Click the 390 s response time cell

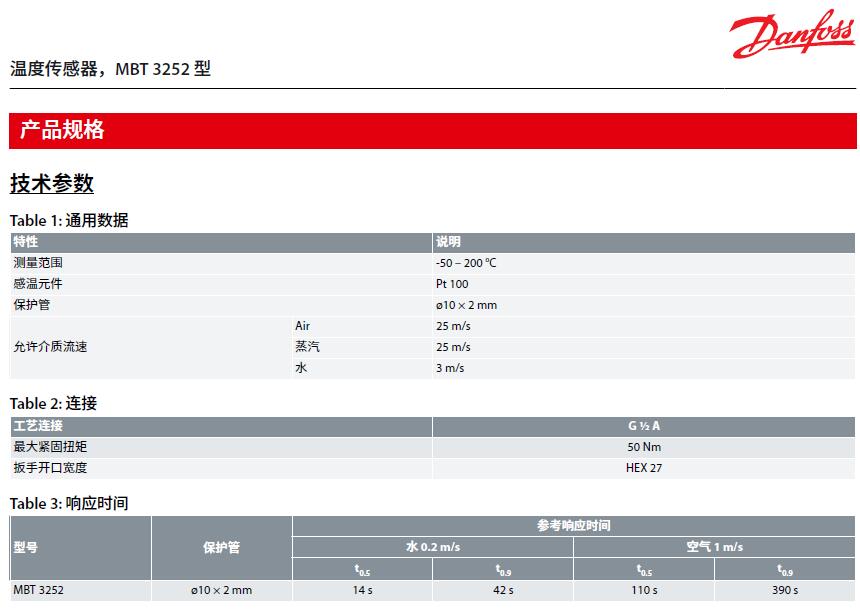click(785, 590)
